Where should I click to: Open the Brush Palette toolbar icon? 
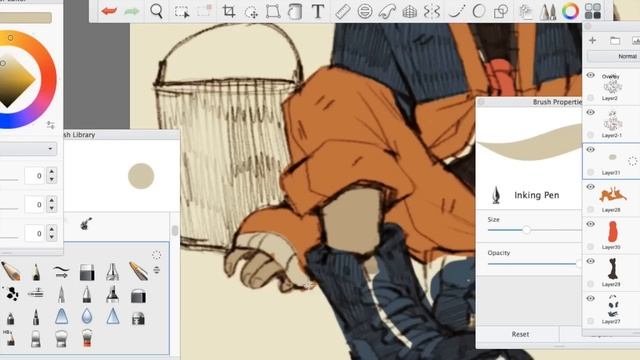(x=548, y=11)
